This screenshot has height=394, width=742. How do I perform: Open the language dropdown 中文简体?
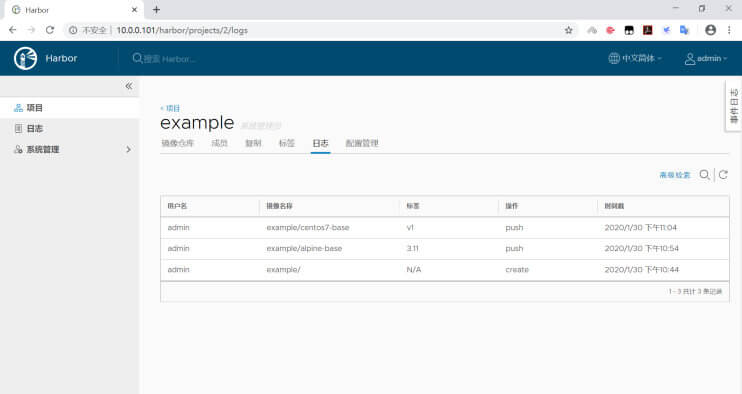[635, 58]
